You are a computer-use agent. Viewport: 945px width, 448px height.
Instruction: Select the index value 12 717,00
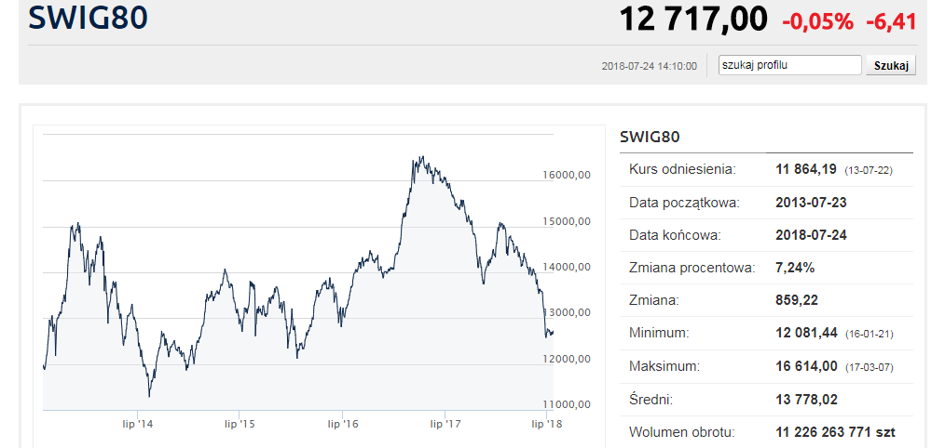click(694, 19)
